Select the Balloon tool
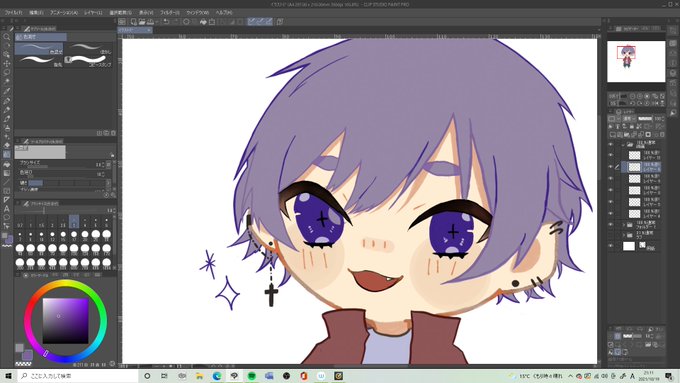Screen dimensions: 680x383 (7, 217)
